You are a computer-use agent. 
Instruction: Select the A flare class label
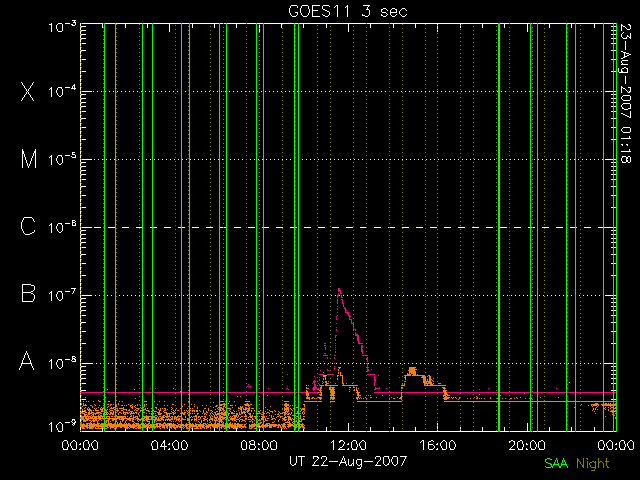[x=27, y=361]
